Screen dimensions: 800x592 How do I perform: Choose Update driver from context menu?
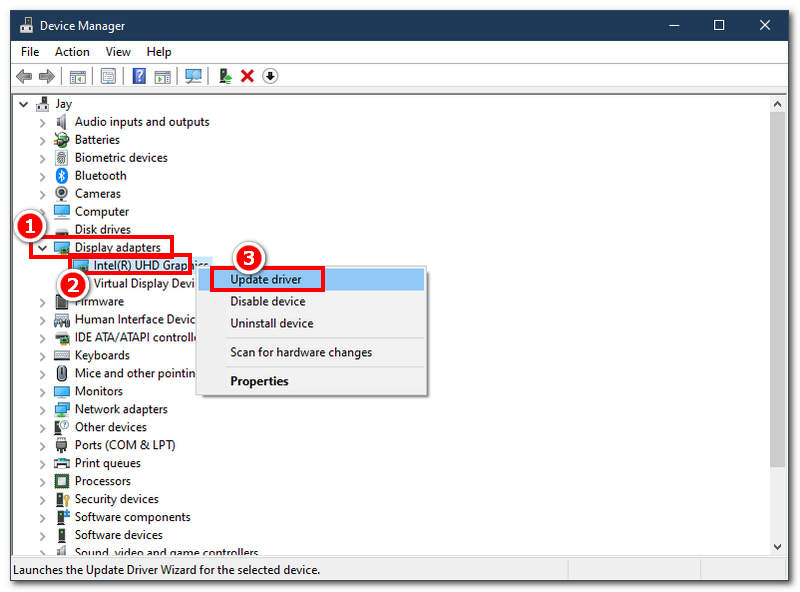point(266,279)
